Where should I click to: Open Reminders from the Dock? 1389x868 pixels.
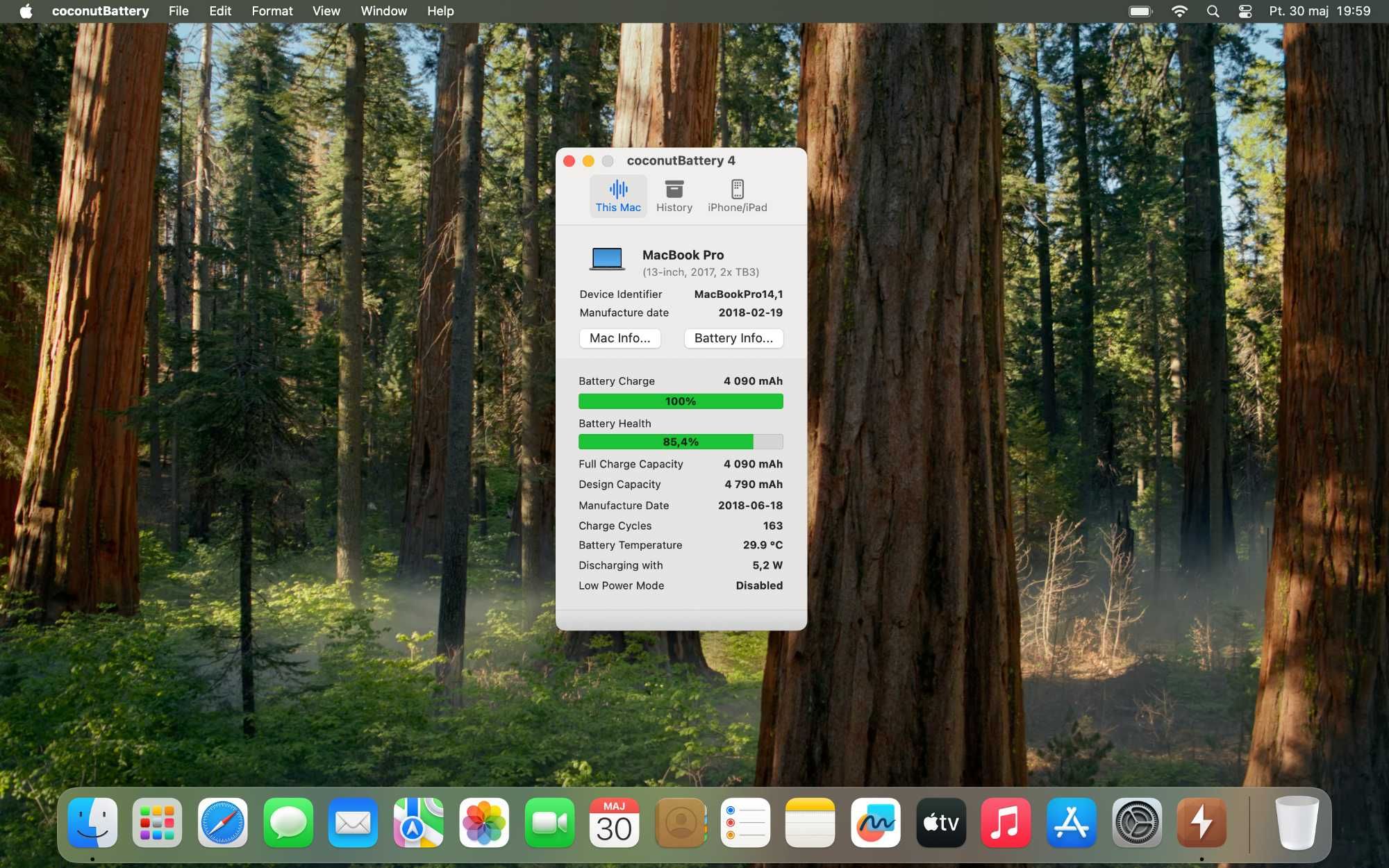pos(745,823)
